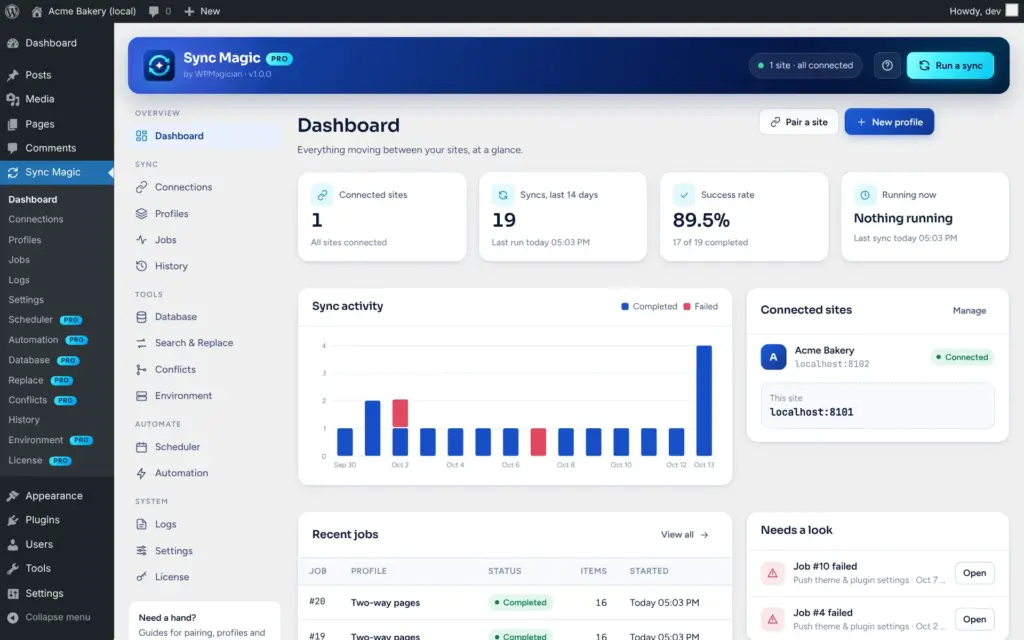Open the Automation PRO submenu link
This screenshot has height=640, width=1024.
tap(48, 340)
